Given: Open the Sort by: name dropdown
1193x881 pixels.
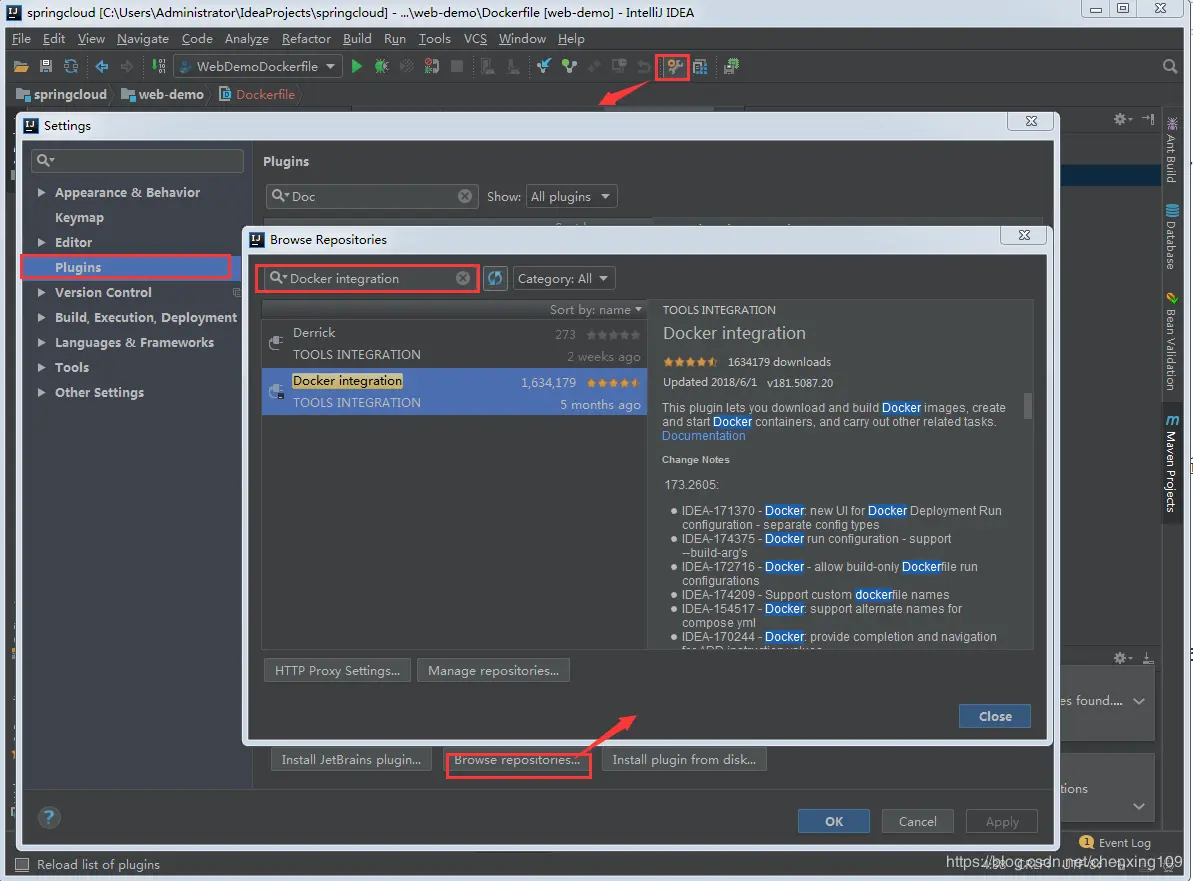Looking at the screenshot, I should coord(596,310).
